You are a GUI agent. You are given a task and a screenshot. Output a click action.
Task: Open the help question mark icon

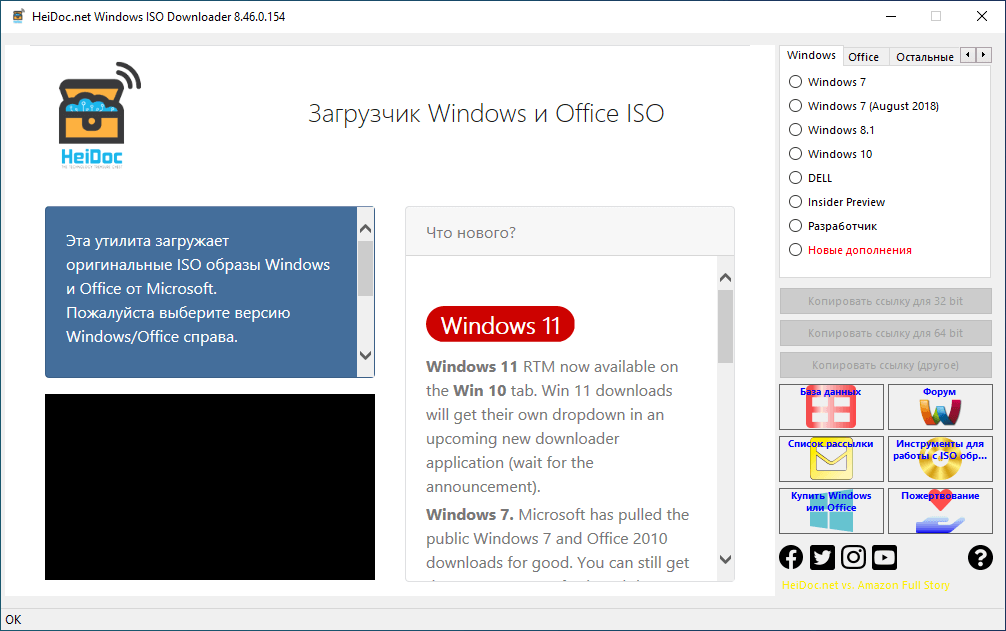(x=979, y=557)
